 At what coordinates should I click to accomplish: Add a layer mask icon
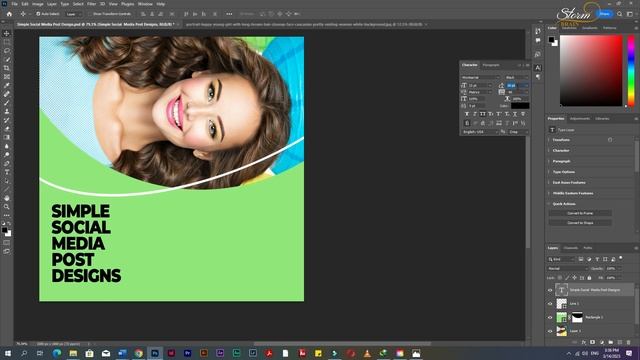[593, 342]
